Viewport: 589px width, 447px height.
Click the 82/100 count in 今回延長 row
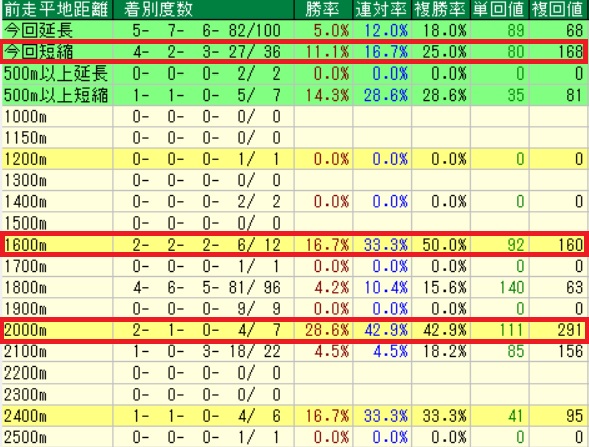[x=255, y=30]
